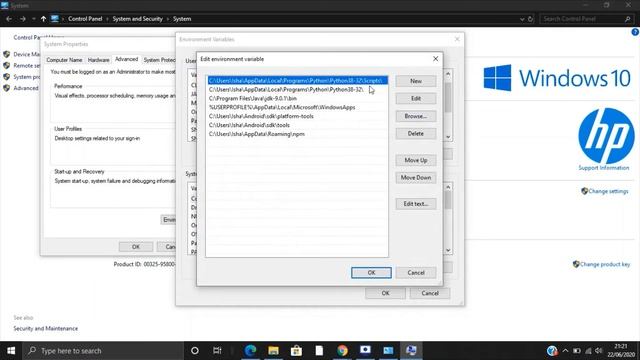Open Remote settings shield link
The width and height of the screenshot is (640, 360).
pos(22,65)
